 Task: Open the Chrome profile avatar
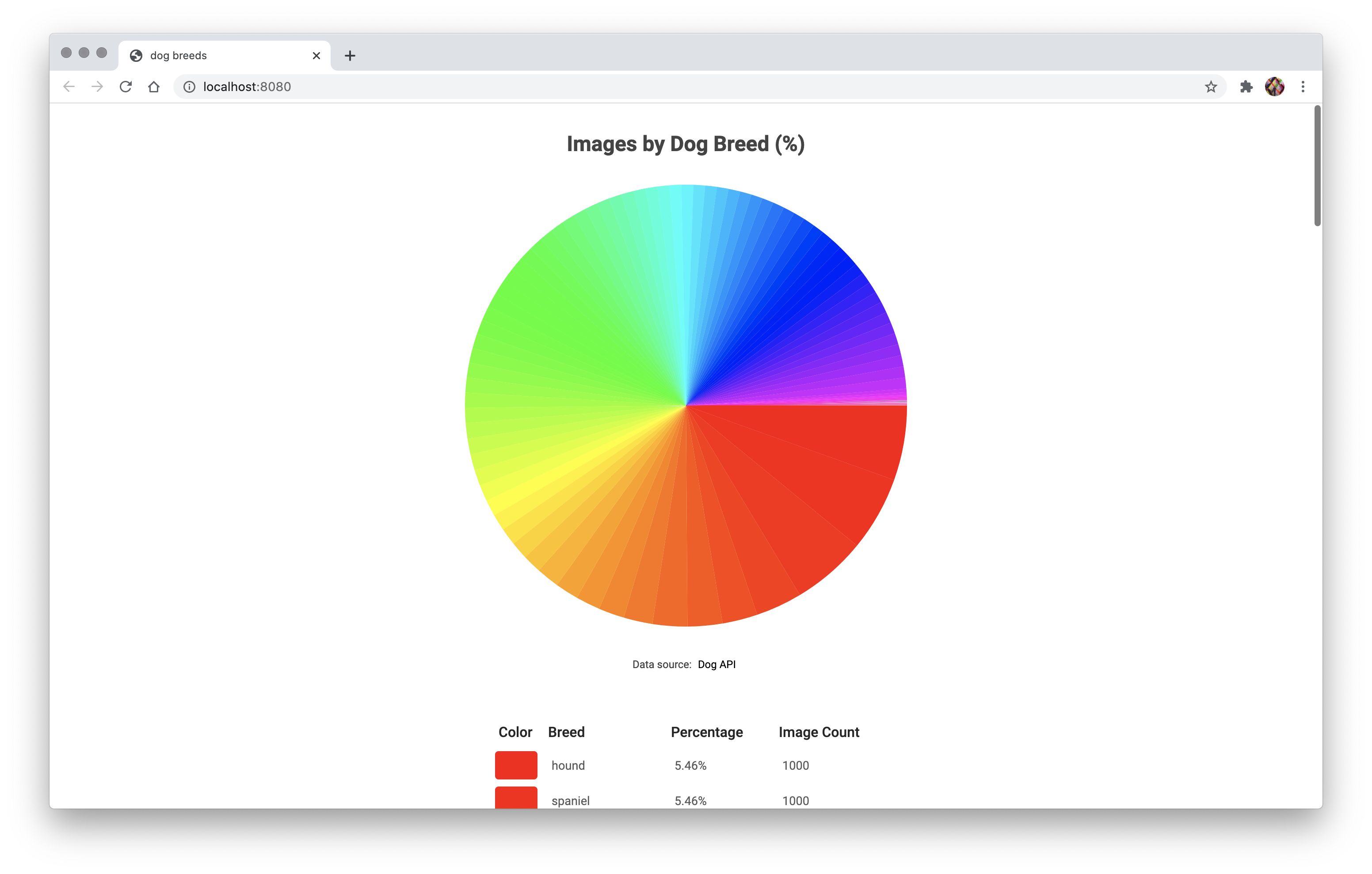pos(1275,87)
